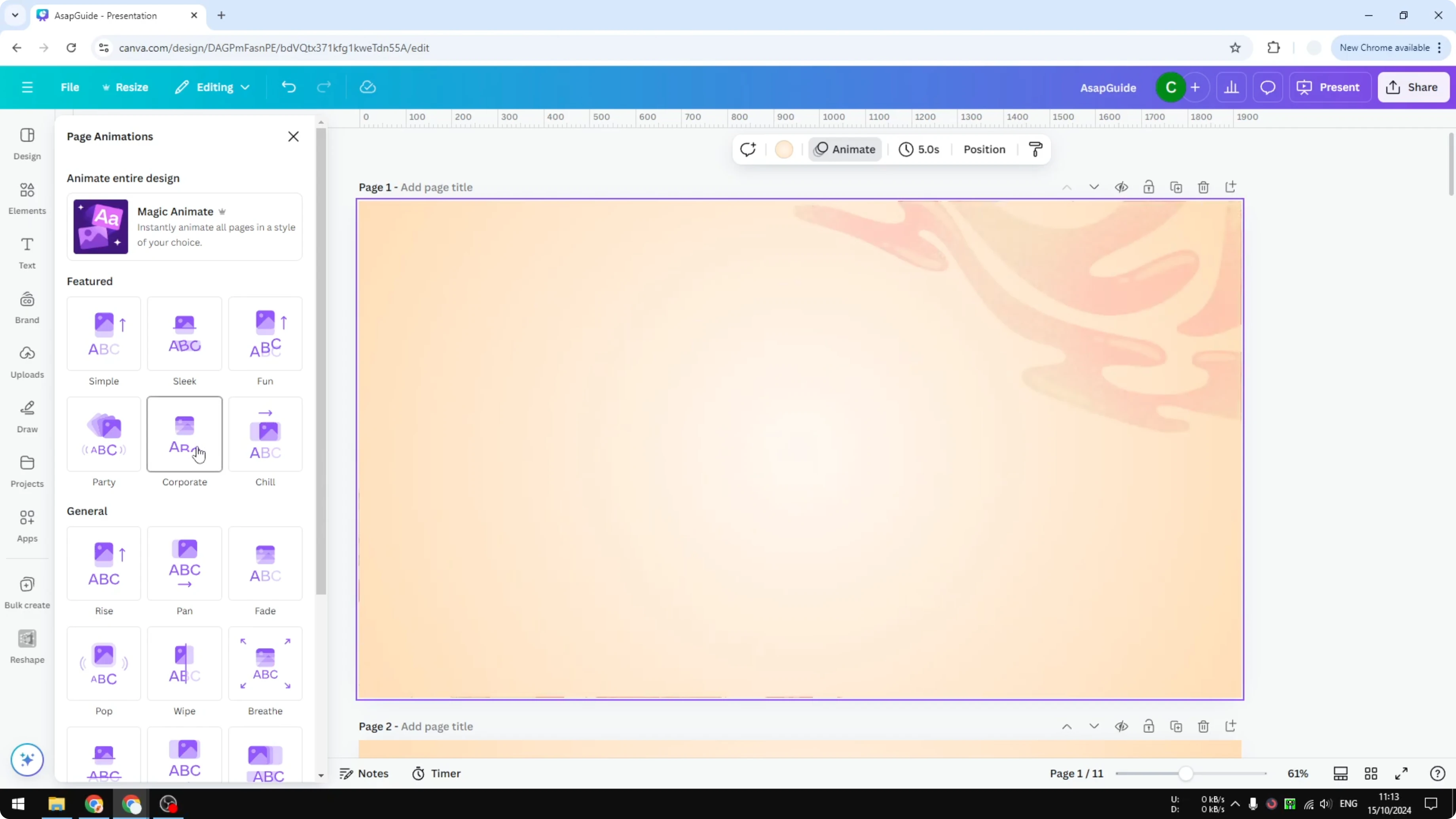This screenshot has height=819, width=1456.
Task: Open the background color swatch above the page
Action: point(784,149)
